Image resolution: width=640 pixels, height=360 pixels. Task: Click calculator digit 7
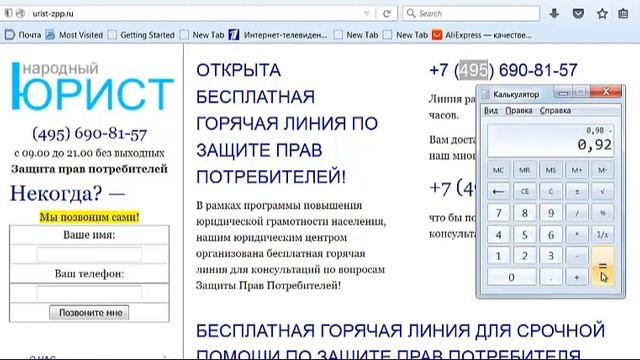pos(498,213)
